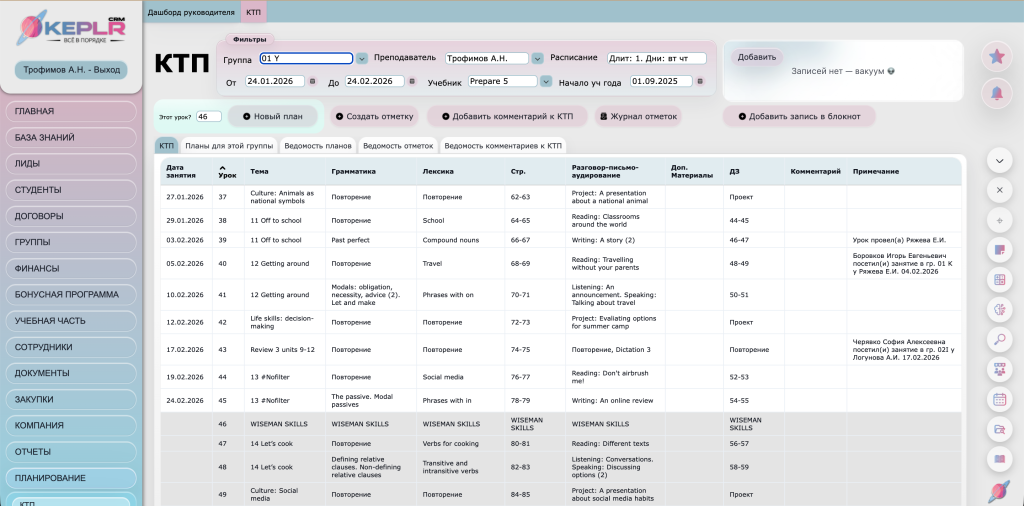1024x506 pixels.
Task: Open the calendar icon in right sidebar
Action: tap(998, 399)
